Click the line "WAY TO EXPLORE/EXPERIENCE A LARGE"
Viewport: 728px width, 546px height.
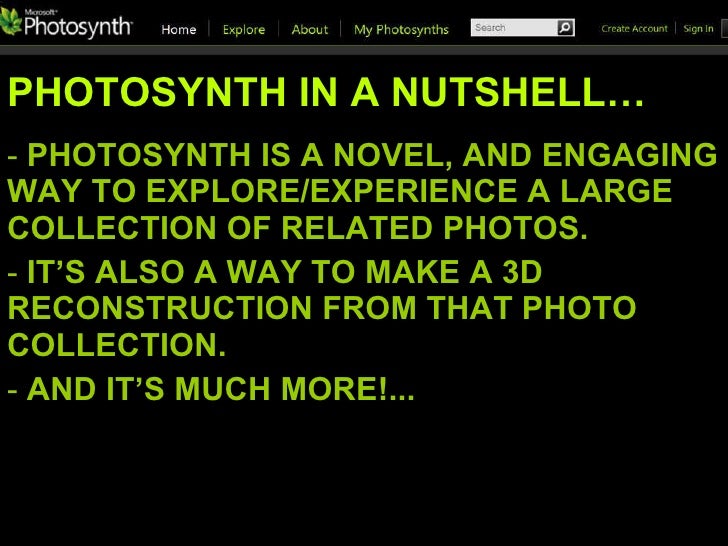tap(340, 191)
